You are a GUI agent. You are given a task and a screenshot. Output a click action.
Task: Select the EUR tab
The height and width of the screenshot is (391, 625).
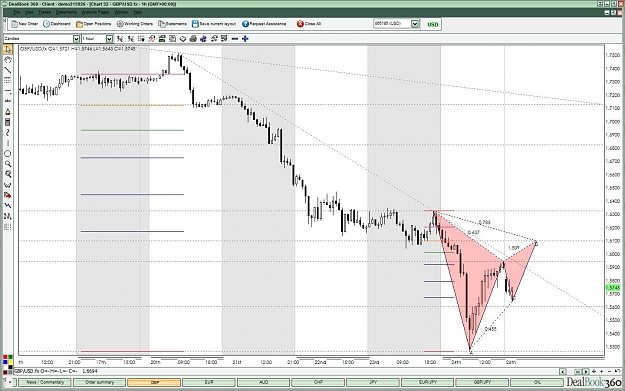click(209, 382)
